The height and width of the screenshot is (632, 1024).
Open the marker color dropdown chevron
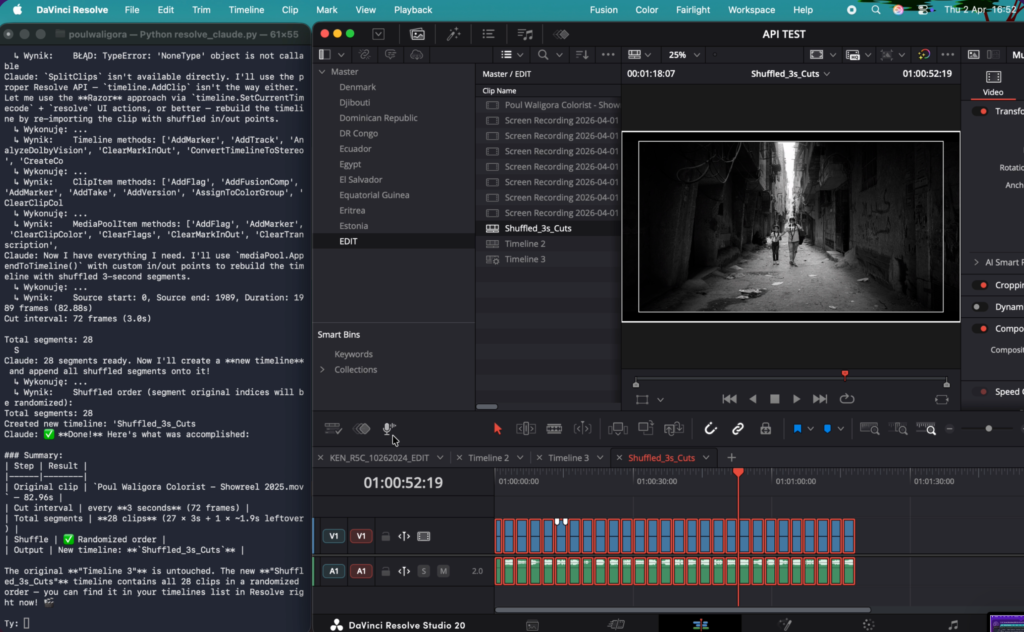809,430
